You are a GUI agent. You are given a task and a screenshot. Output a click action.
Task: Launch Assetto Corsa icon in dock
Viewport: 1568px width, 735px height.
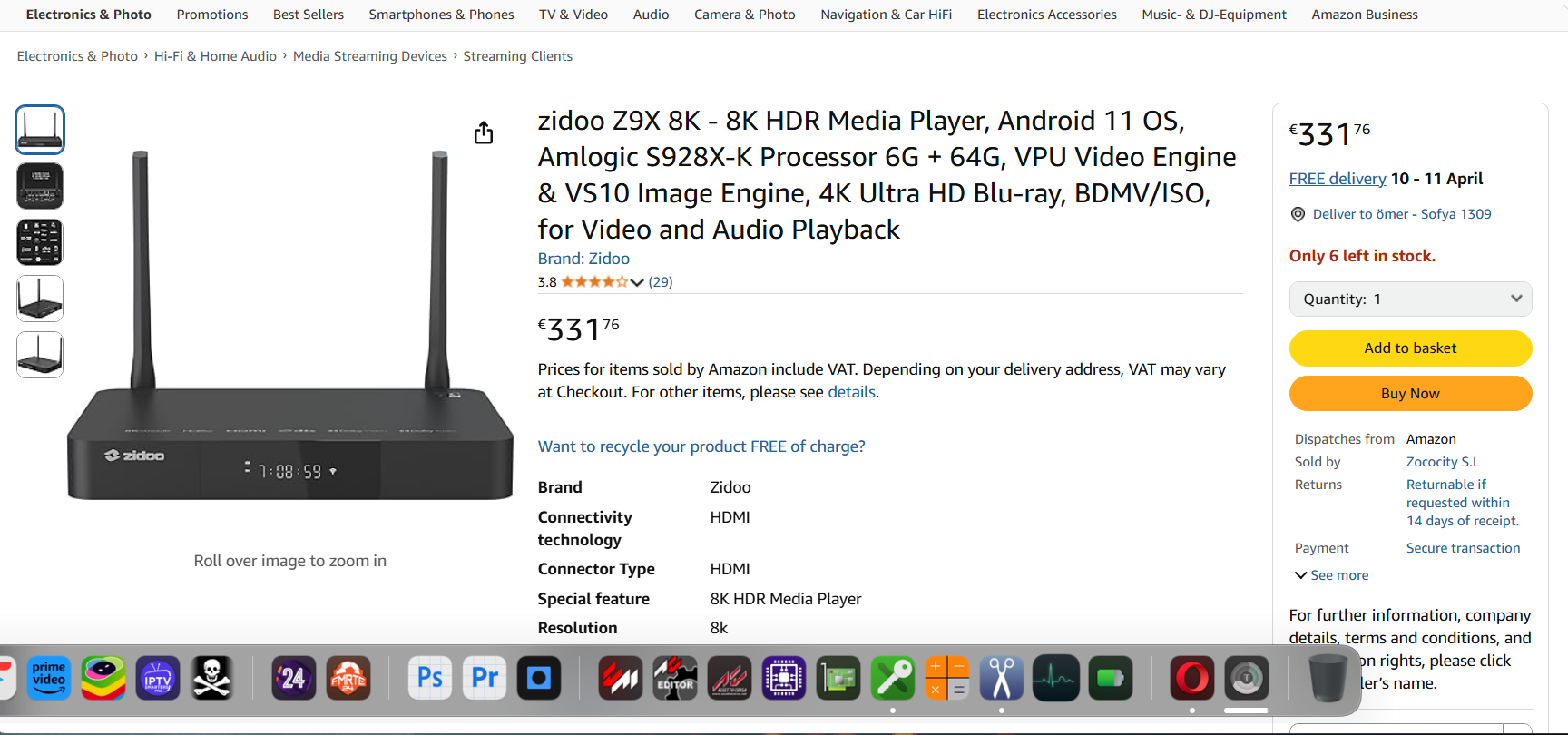730,678
